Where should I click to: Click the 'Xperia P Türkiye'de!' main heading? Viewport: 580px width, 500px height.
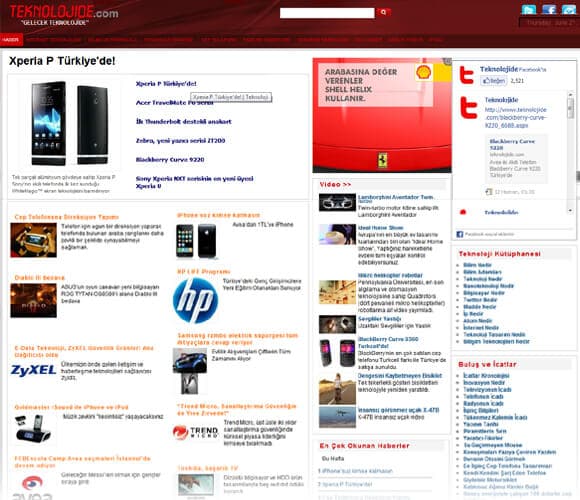click(62, 61)
